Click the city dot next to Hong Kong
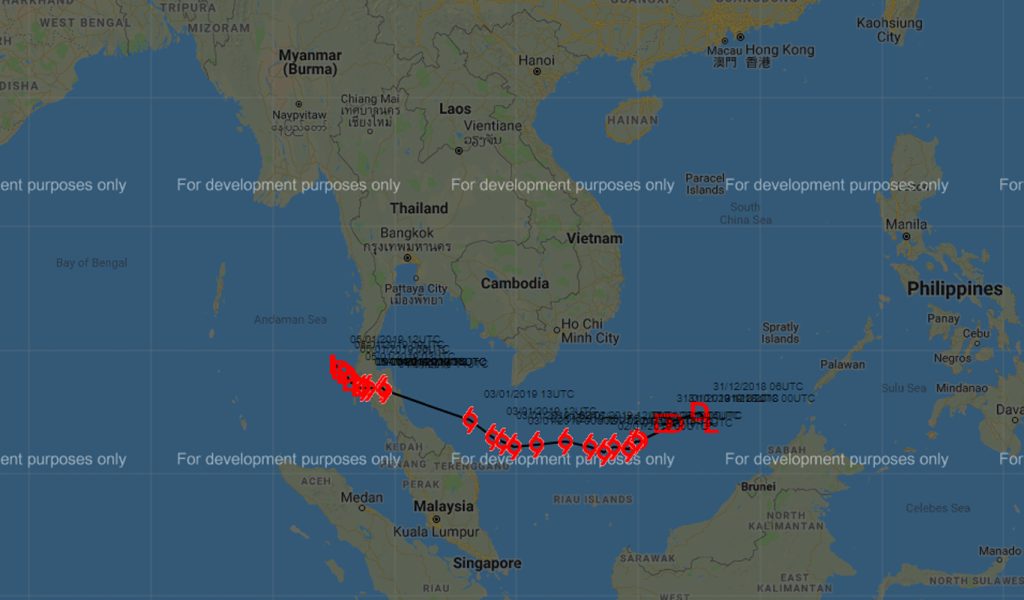 click(740, 37)
